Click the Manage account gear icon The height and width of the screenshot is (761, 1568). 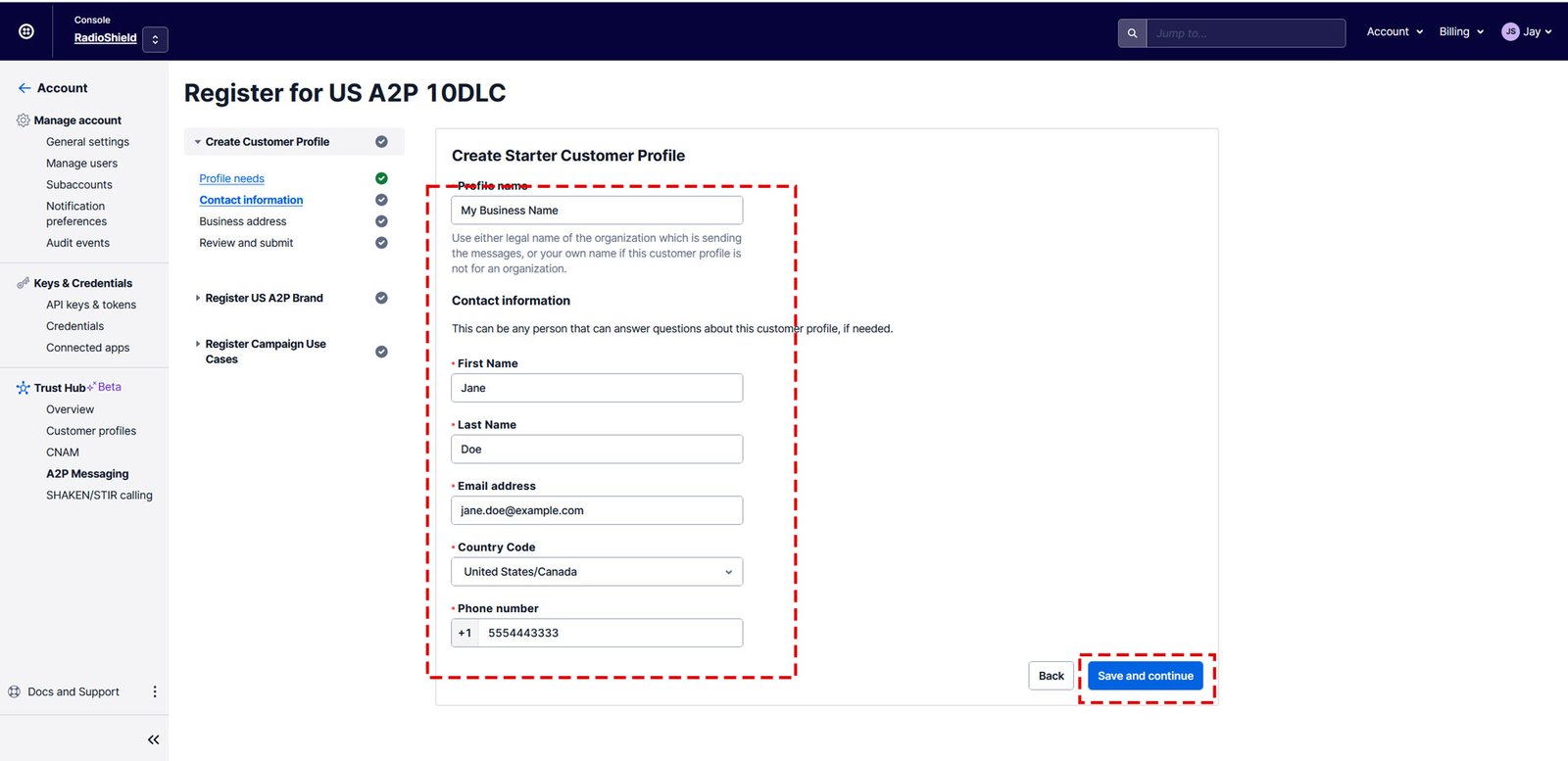24,120
